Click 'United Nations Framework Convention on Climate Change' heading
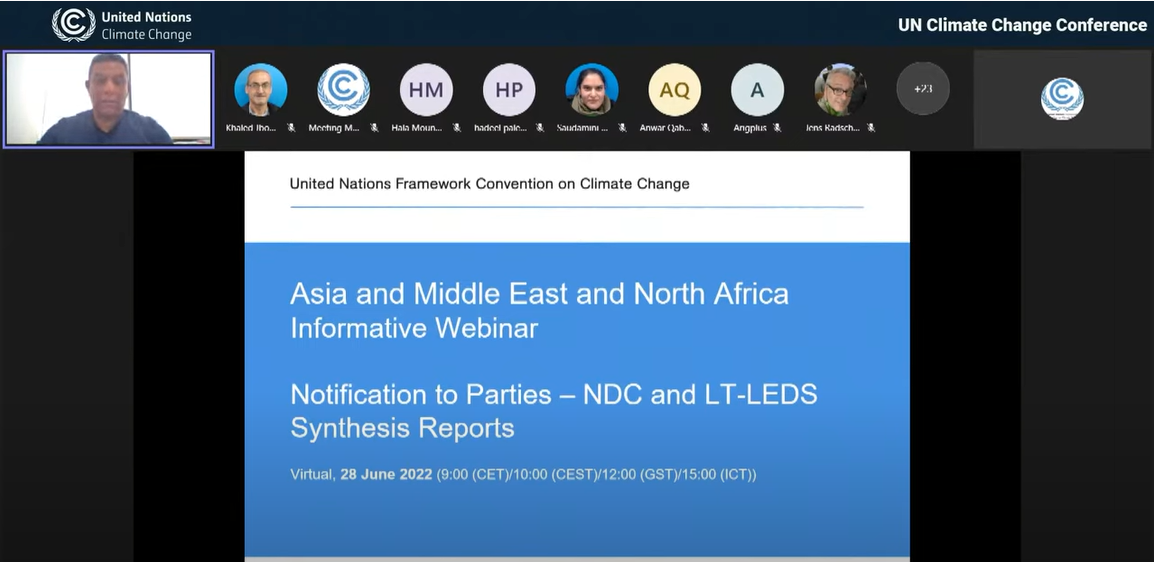The image size is (1154, 562). pyautogui.click(x=489, y=184)
